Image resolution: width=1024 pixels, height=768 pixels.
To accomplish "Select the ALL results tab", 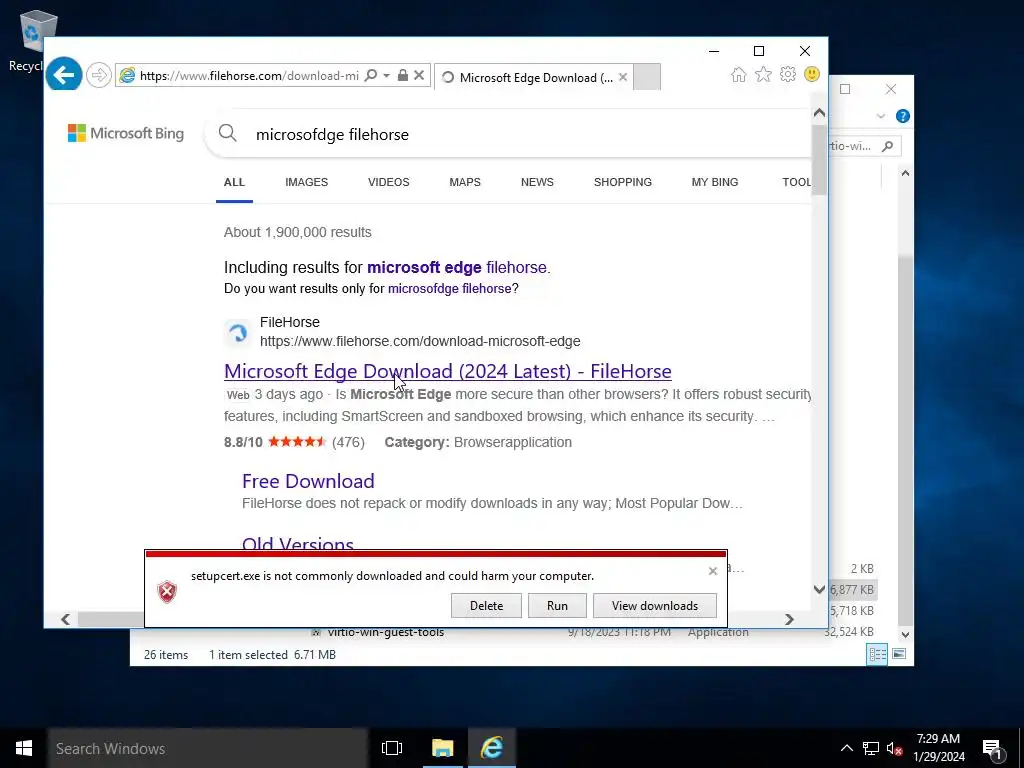I will (234, 182).
